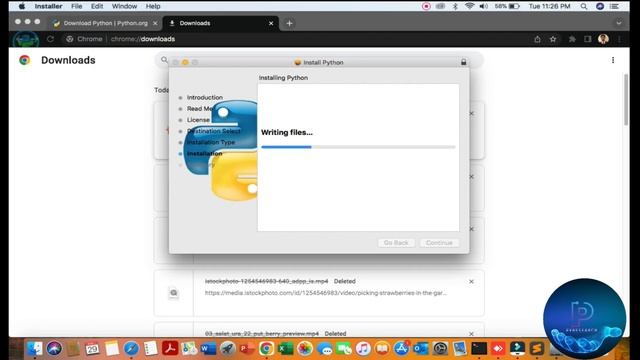Click the Chrome logo beside Downloads heading
The height and width of the screenshot is (360, 640).
coord(24,60)
